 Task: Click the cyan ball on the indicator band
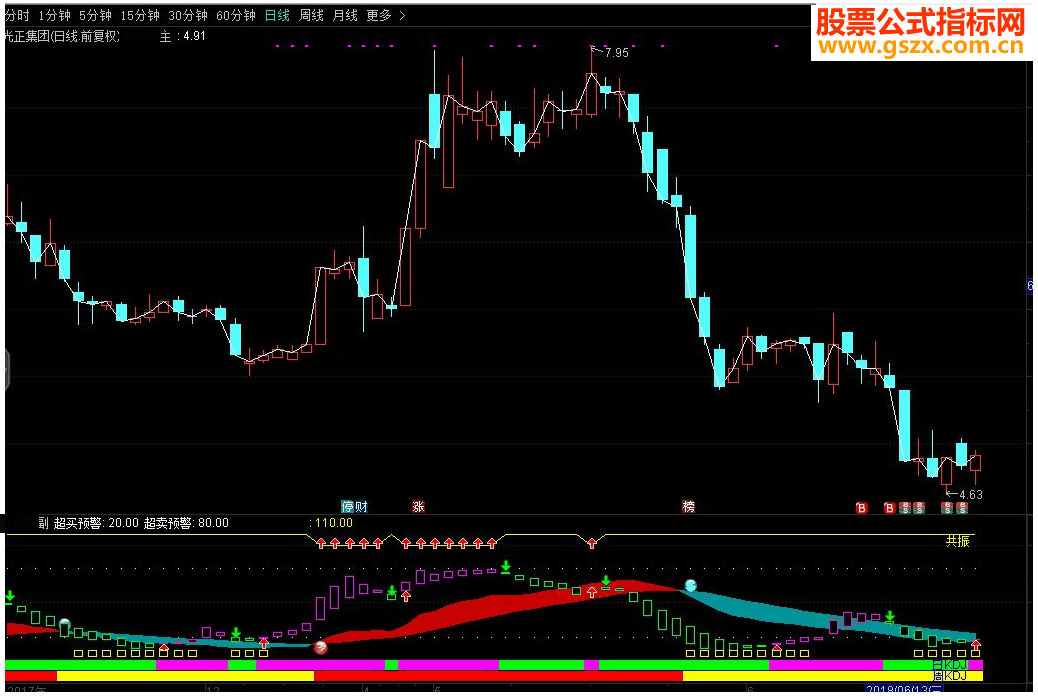point(690,585)
